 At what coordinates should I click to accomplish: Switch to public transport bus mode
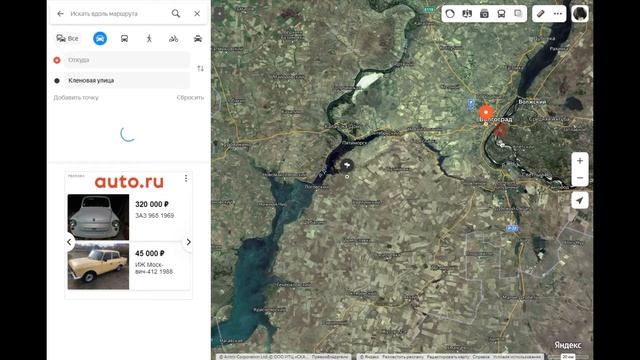124,38
